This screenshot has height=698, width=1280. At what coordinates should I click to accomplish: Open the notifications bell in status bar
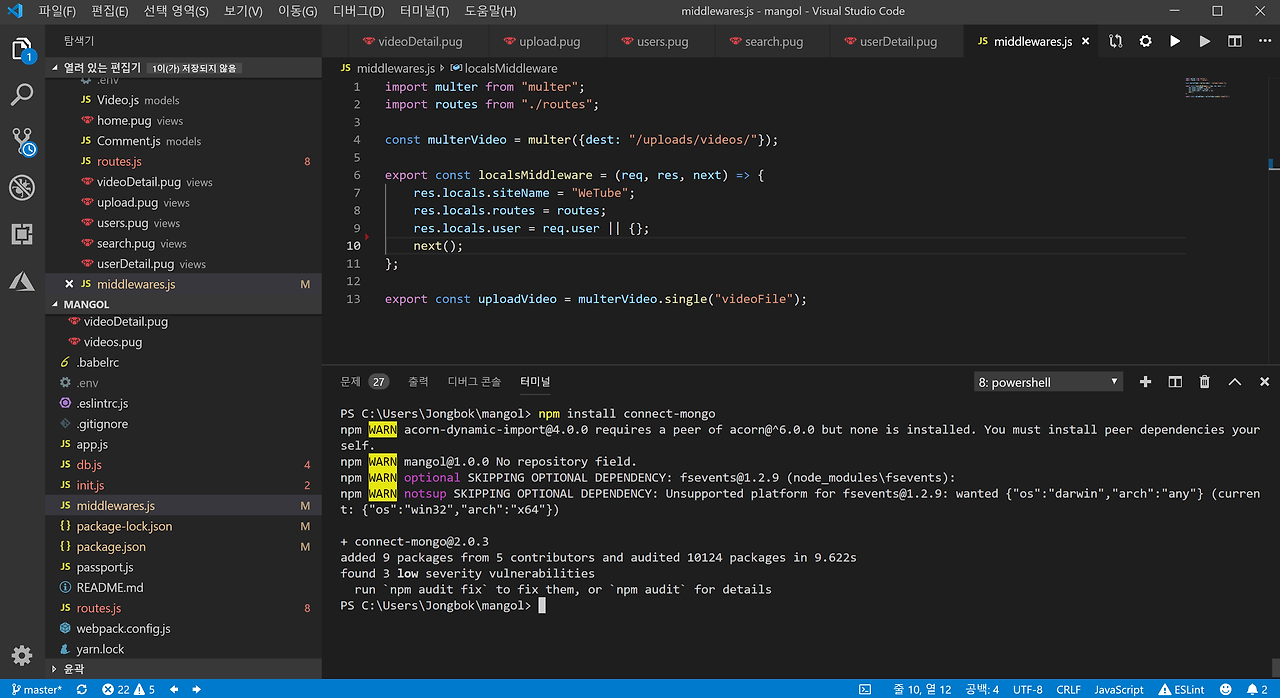click(x=1257, y=689)
